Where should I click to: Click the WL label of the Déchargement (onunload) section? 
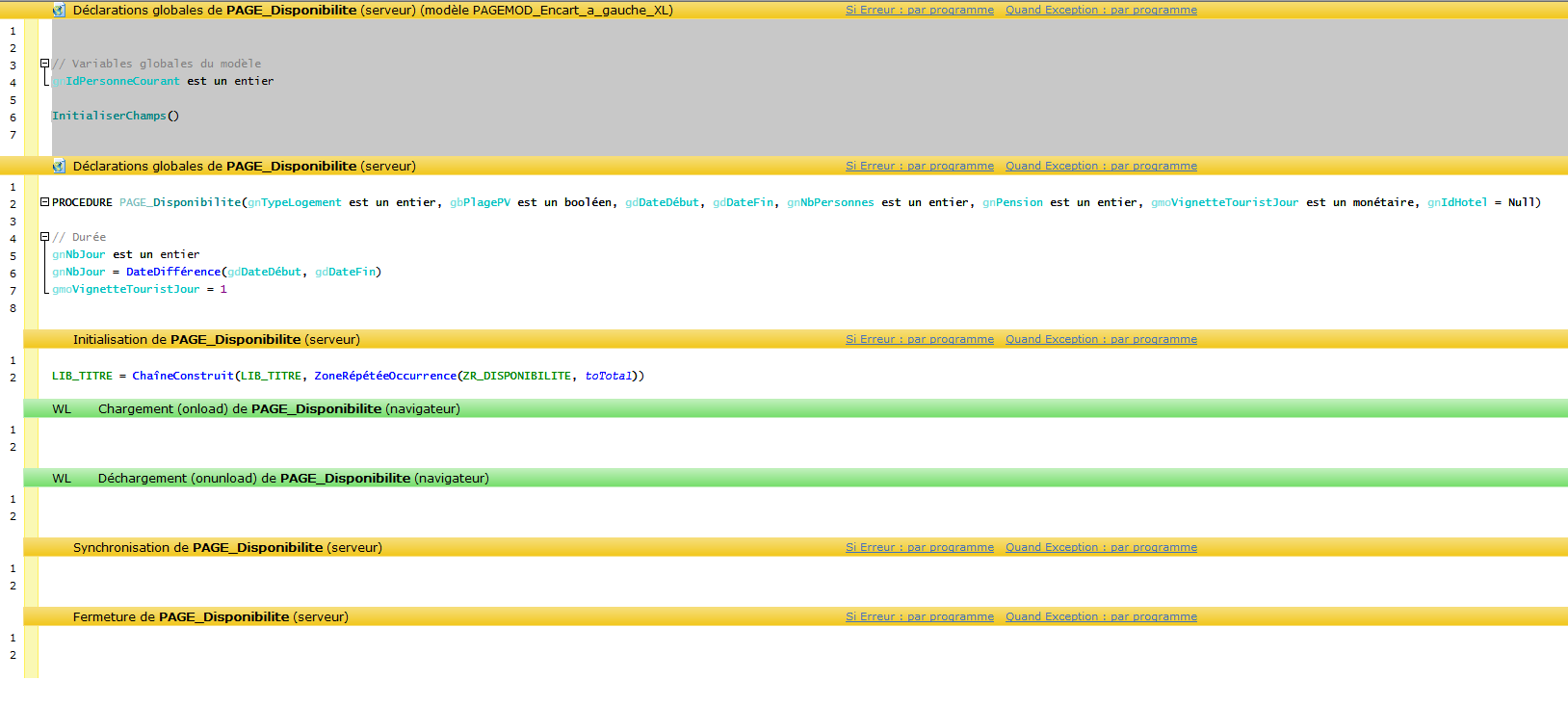[62, 479]
